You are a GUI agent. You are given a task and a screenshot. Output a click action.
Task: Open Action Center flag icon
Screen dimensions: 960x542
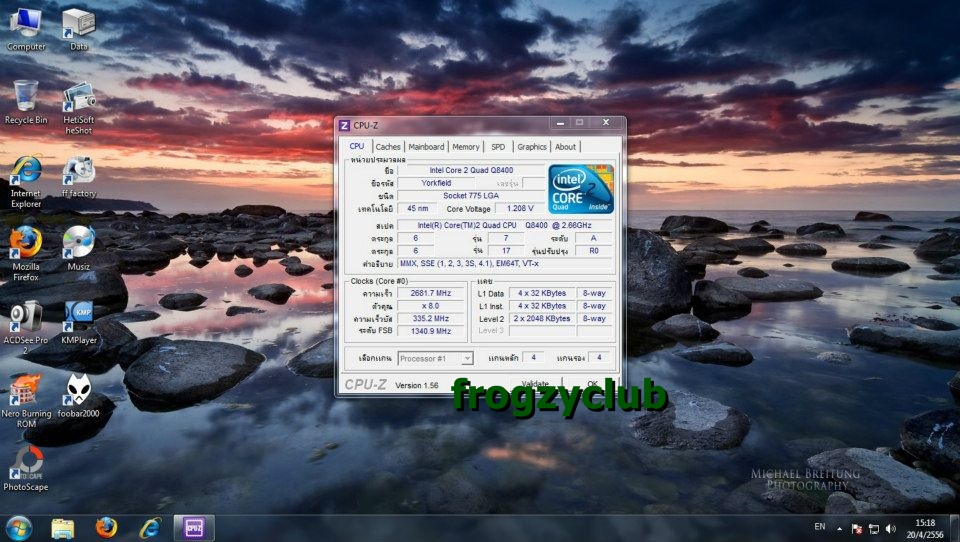coord(857,529)
